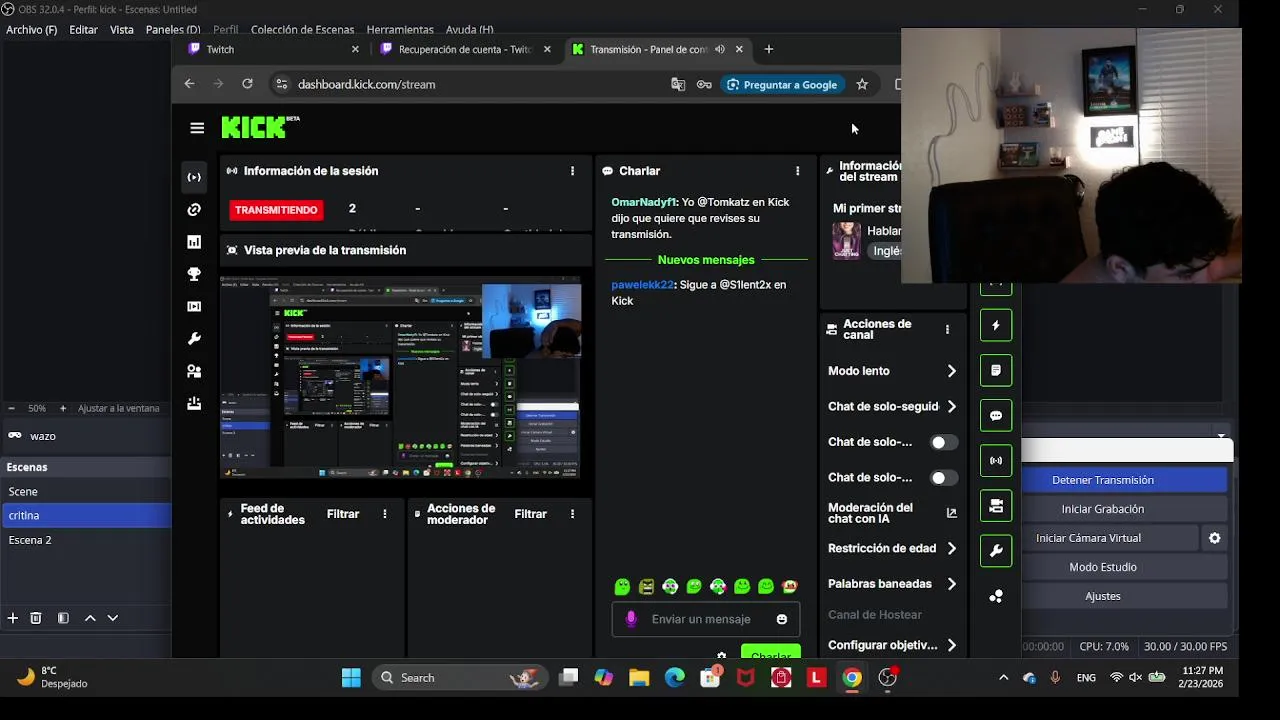Select the stream broadcast icon in Kick sidebar
Viewport: 1280px width, 720px height.
(194, 177)
